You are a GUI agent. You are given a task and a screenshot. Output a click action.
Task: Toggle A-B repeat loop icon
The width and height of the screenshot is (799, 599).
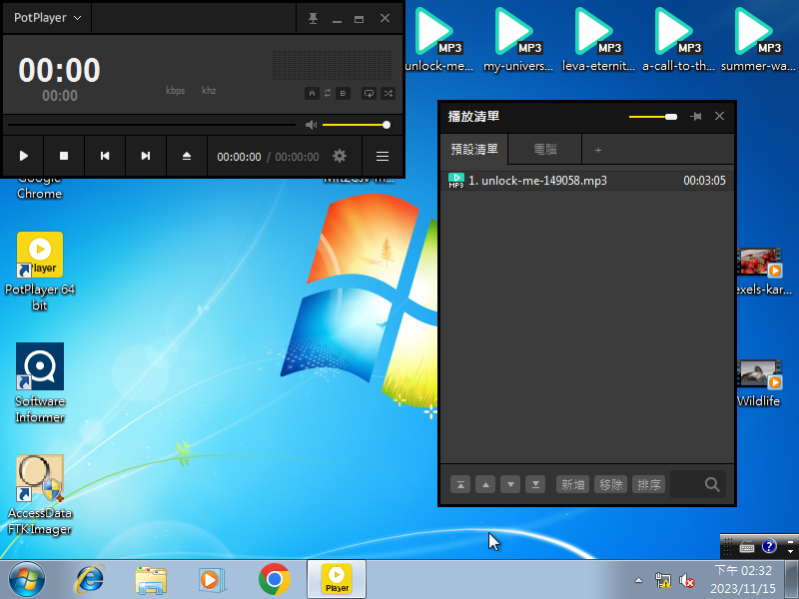click(x=328, y=94)
